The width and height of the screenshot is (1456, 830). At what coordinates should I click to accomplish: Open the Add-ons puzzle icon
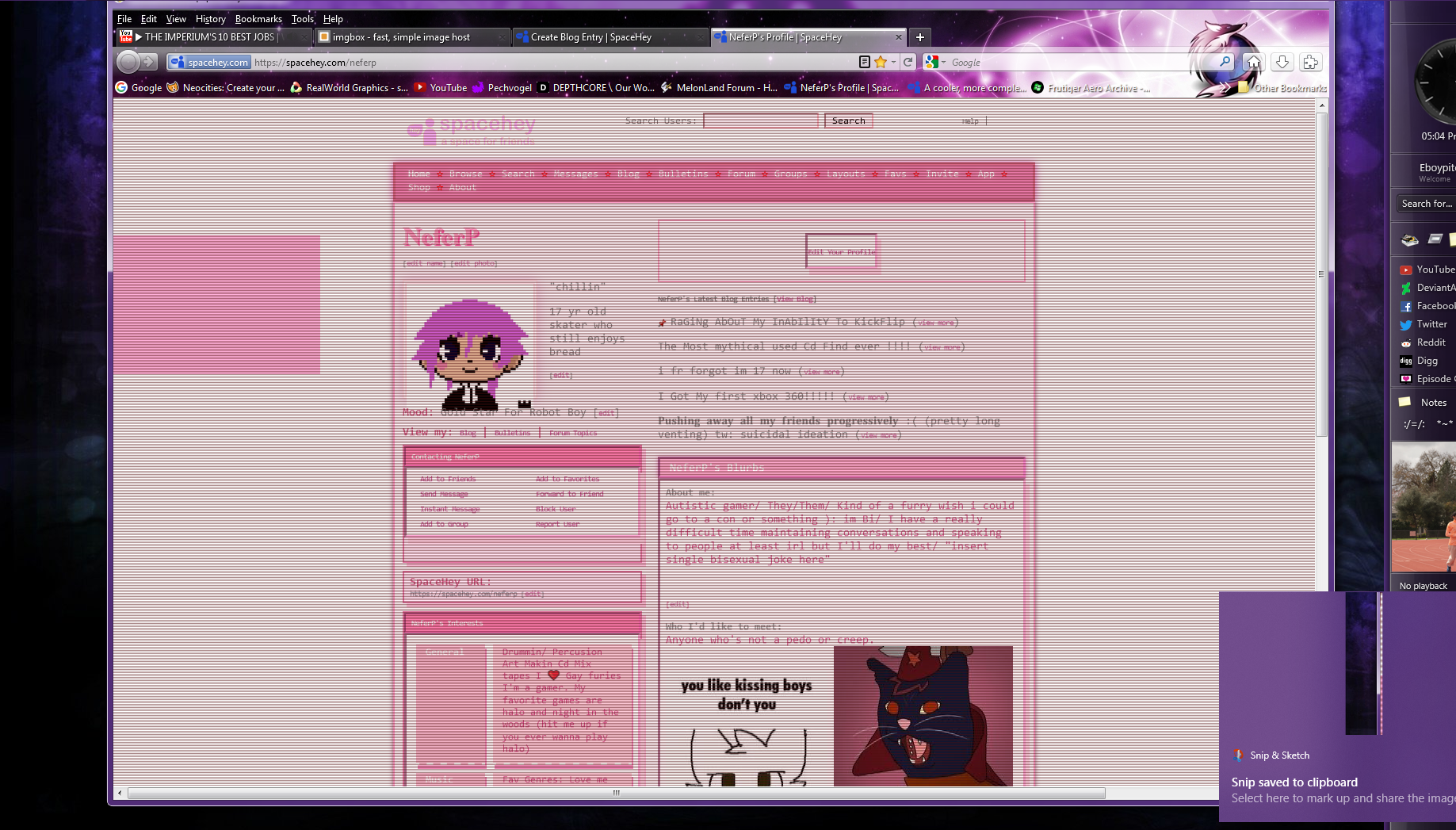(1310, 62)
